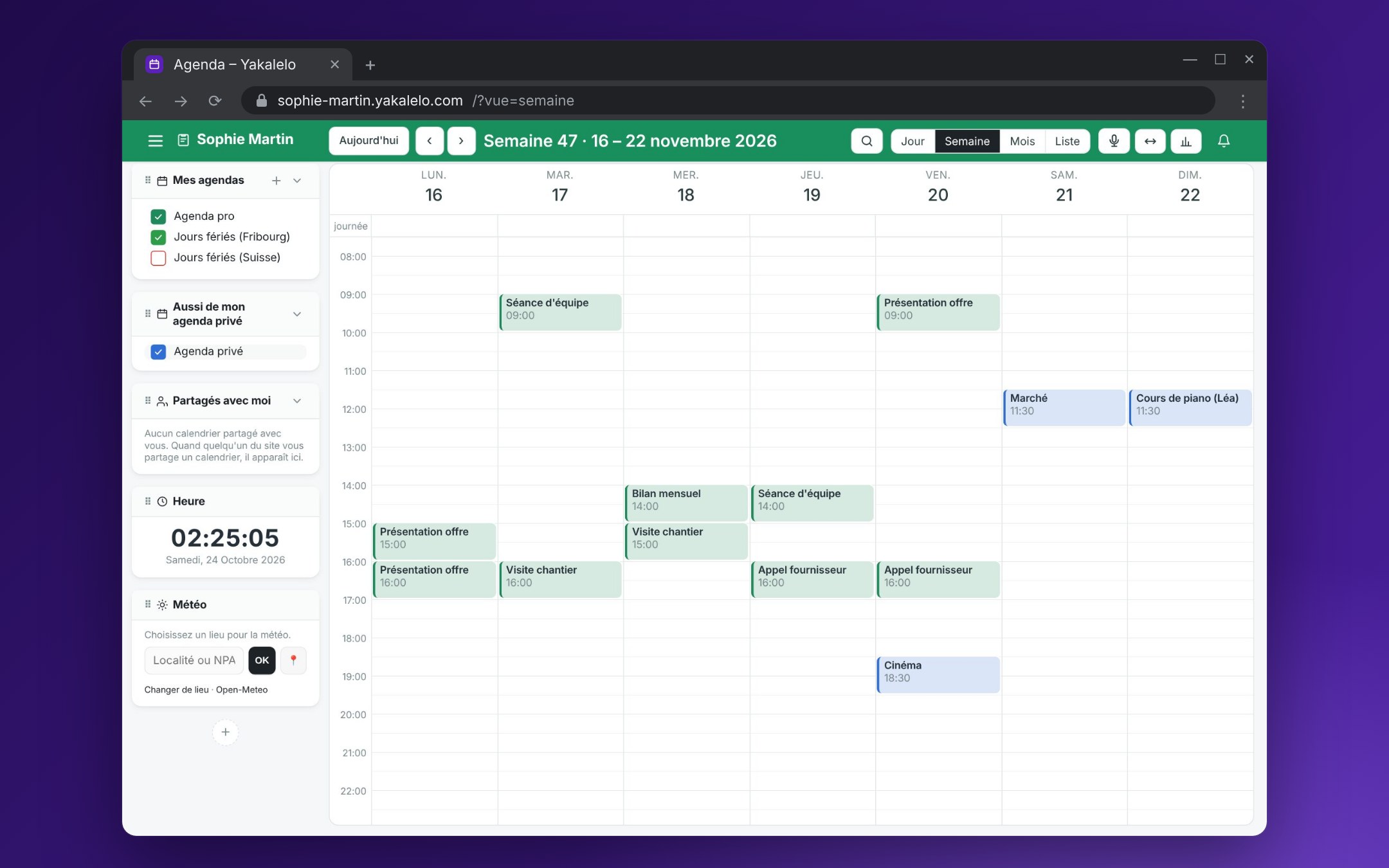The image size is (1389, 868).
Task: Collapse Partagés avec moi panel
Action: [297, 401]
